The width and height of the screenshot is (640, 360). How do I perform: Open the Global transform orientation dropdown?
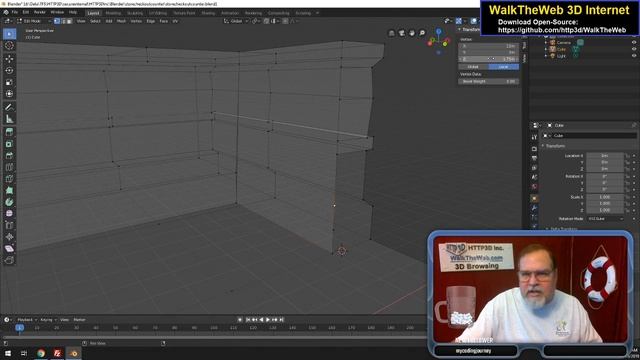coord(236,21)
